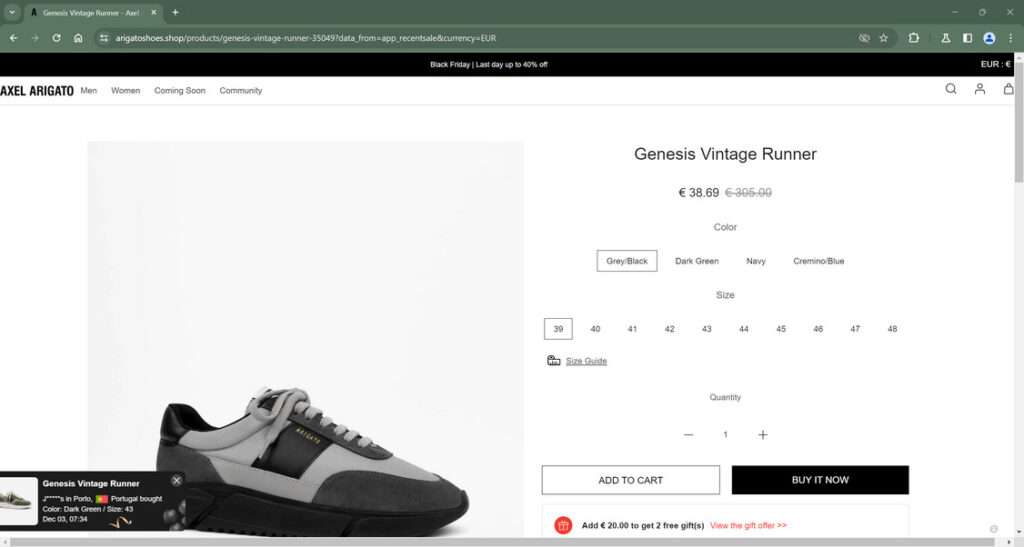Reload the current page
The height and width of the screenshot is (547, 1024).
click(x=56, y=38)
